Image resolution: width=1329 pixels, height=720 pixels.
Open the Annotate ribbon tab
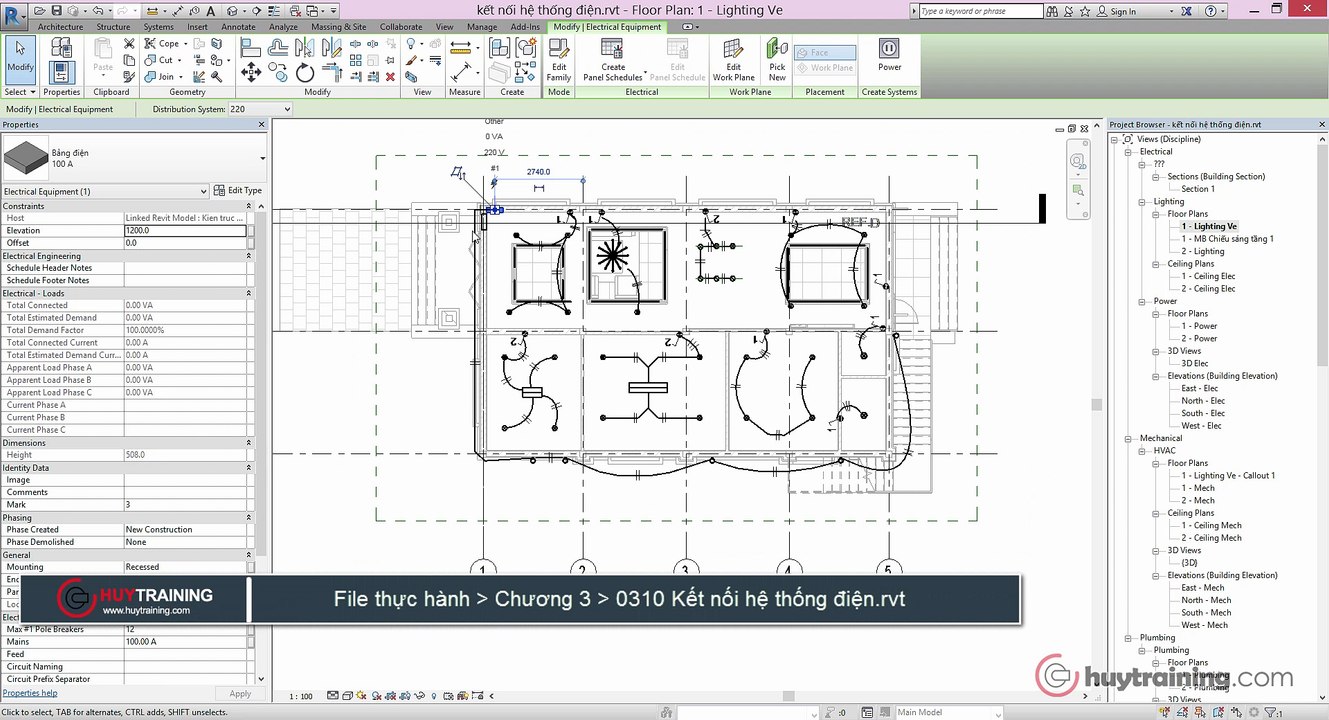tap(238, 27)
